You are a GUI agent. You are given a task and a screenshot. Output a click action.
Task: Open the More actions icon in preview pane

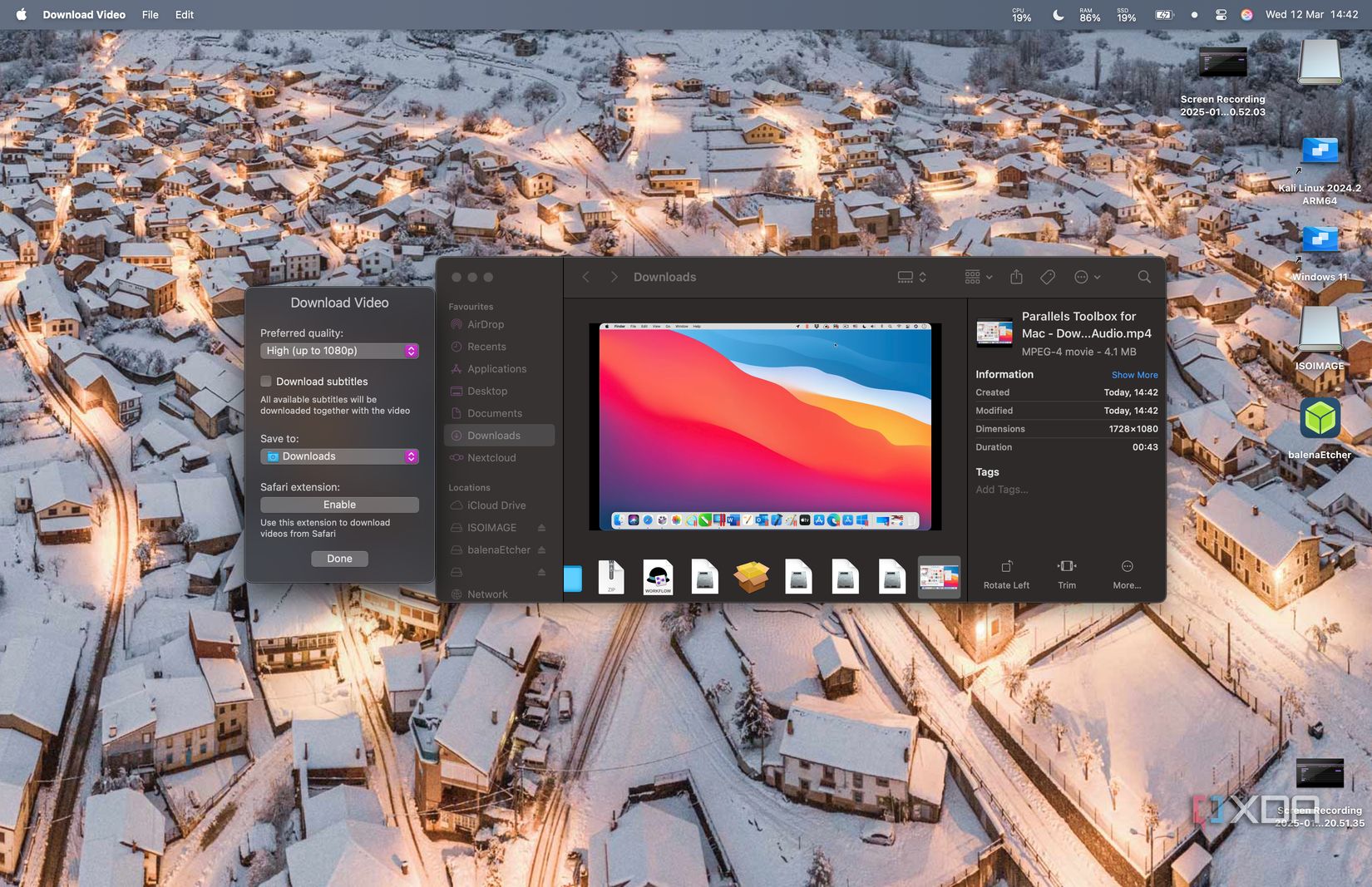pos(1127,566)
